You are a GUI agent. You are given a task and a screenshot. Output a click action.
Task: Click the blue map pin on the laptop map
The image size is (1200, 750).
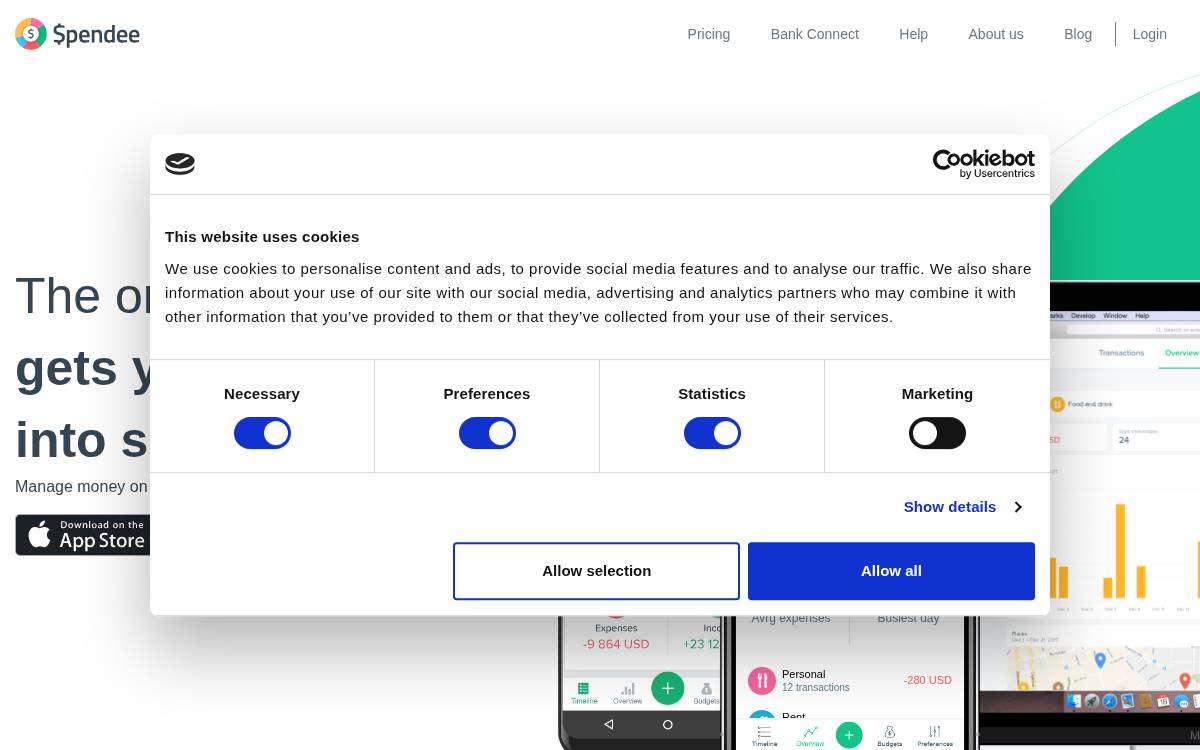pos(1100,660)
